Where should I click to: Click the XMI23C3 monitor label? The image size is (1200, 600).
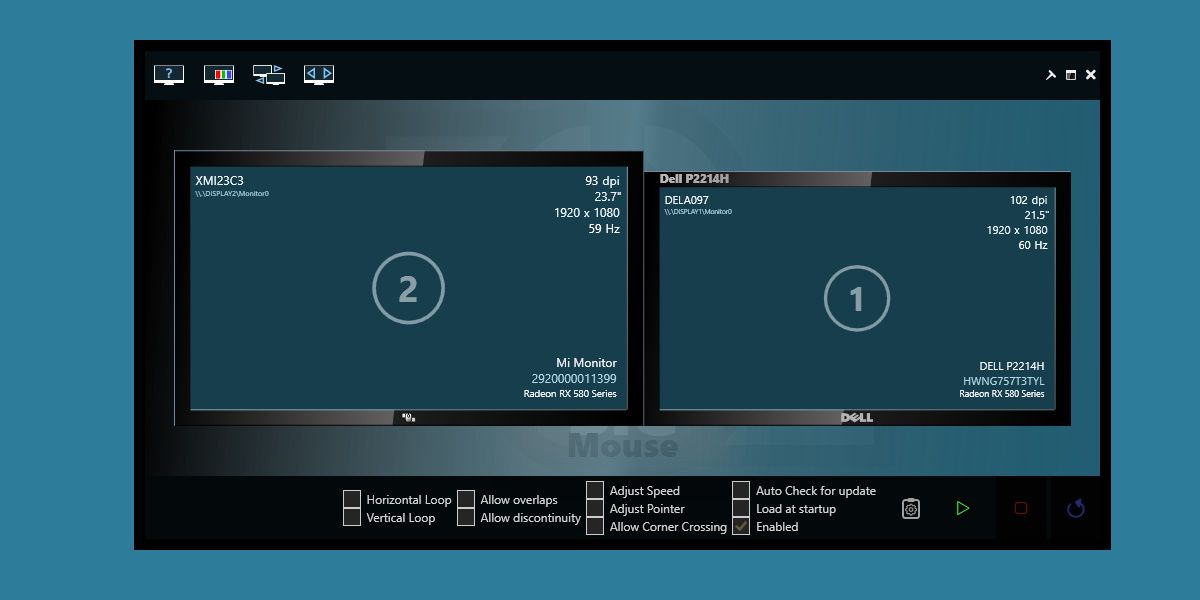click(x=219, y=181)
